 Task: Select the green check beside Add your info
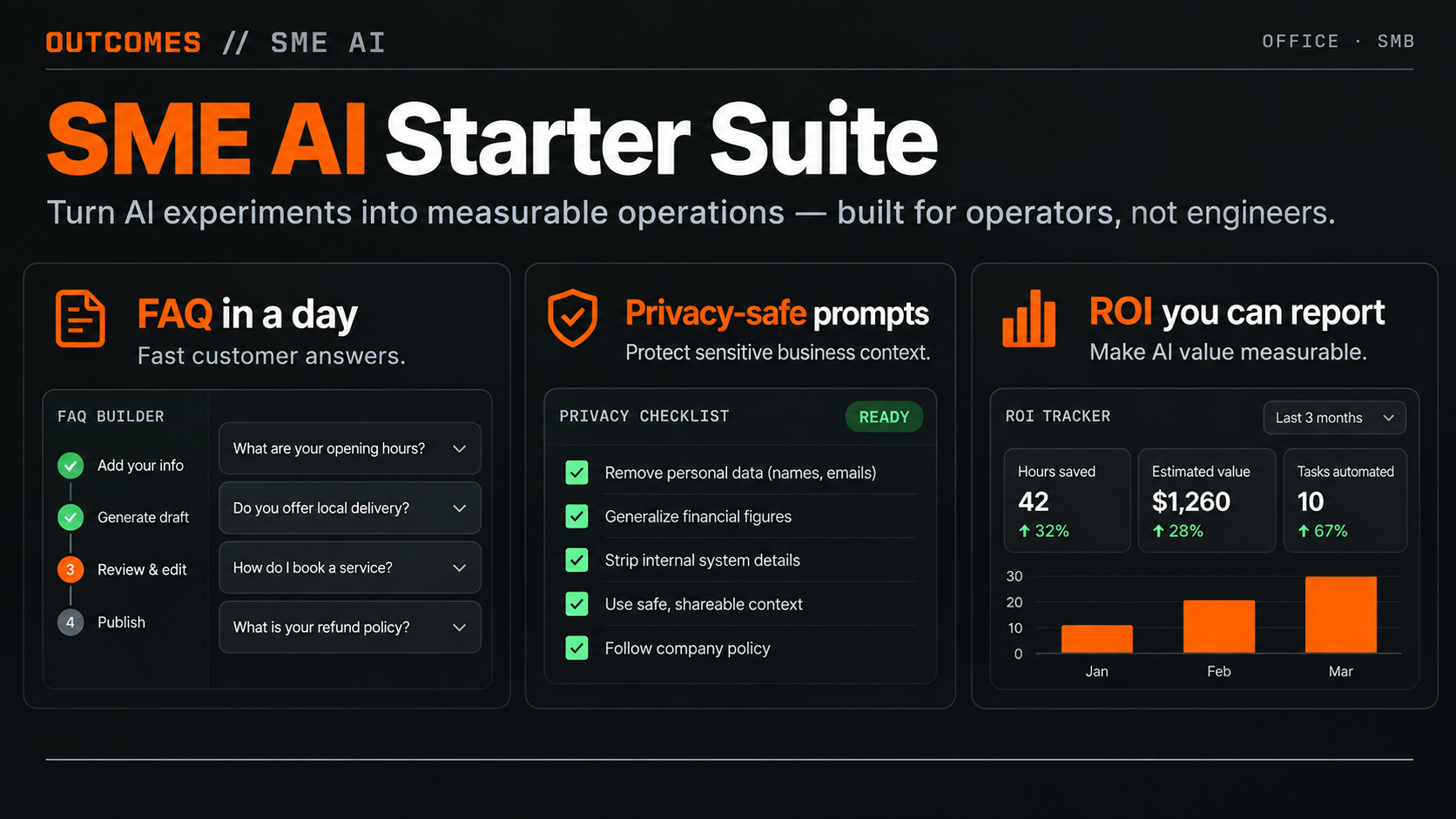tap(71, 466)
